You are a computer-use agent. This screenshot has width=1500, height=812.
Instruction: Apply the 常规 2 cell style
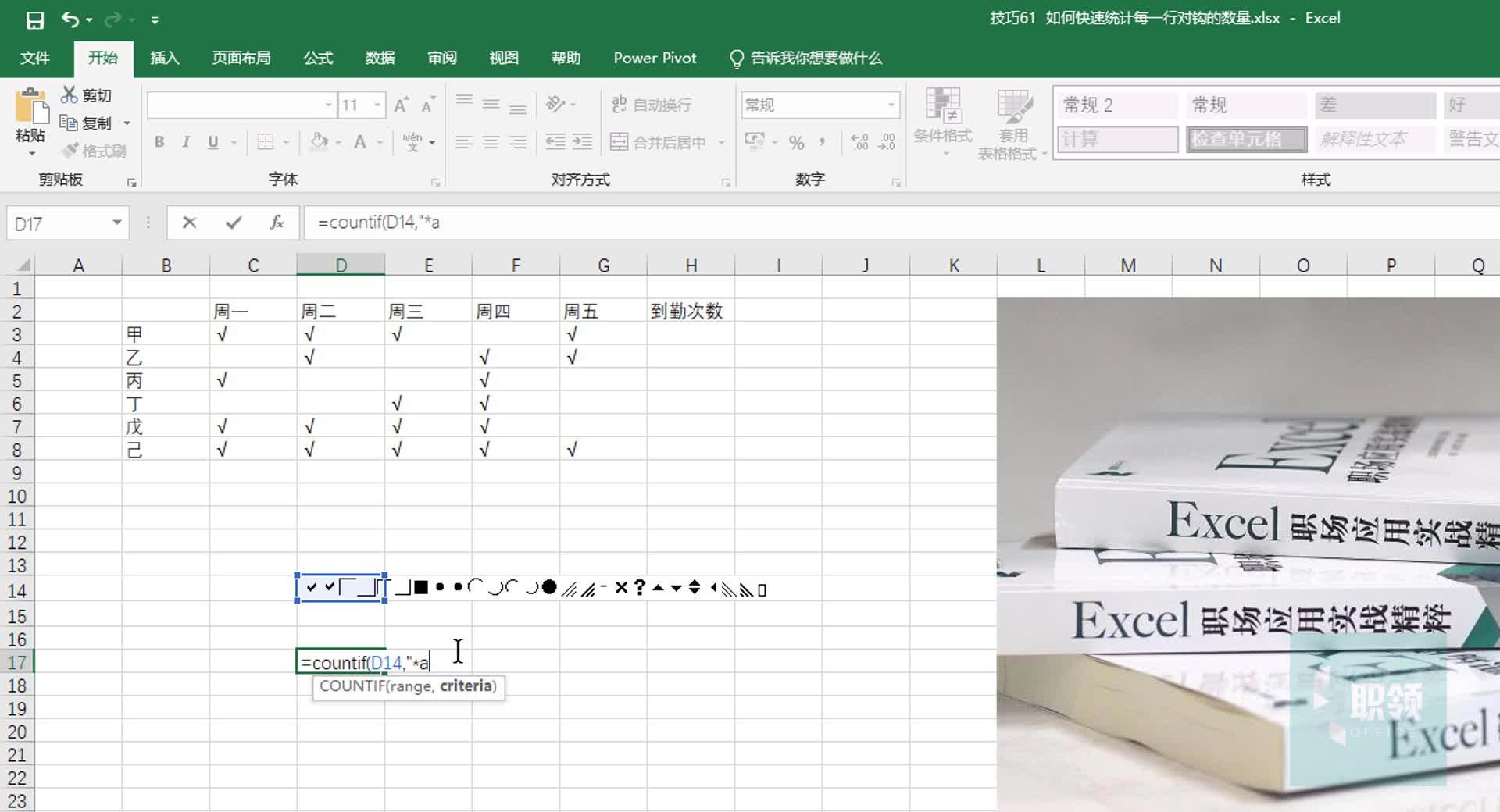tap(1117, 105)
